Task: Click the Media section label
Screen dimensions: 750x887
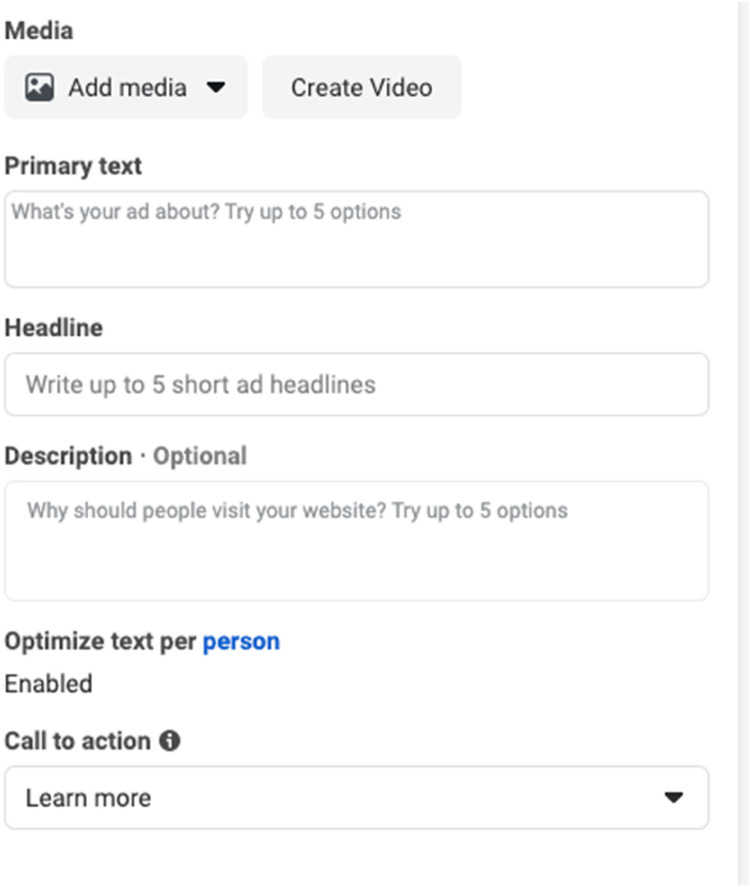Action: [x=38, y=31]
